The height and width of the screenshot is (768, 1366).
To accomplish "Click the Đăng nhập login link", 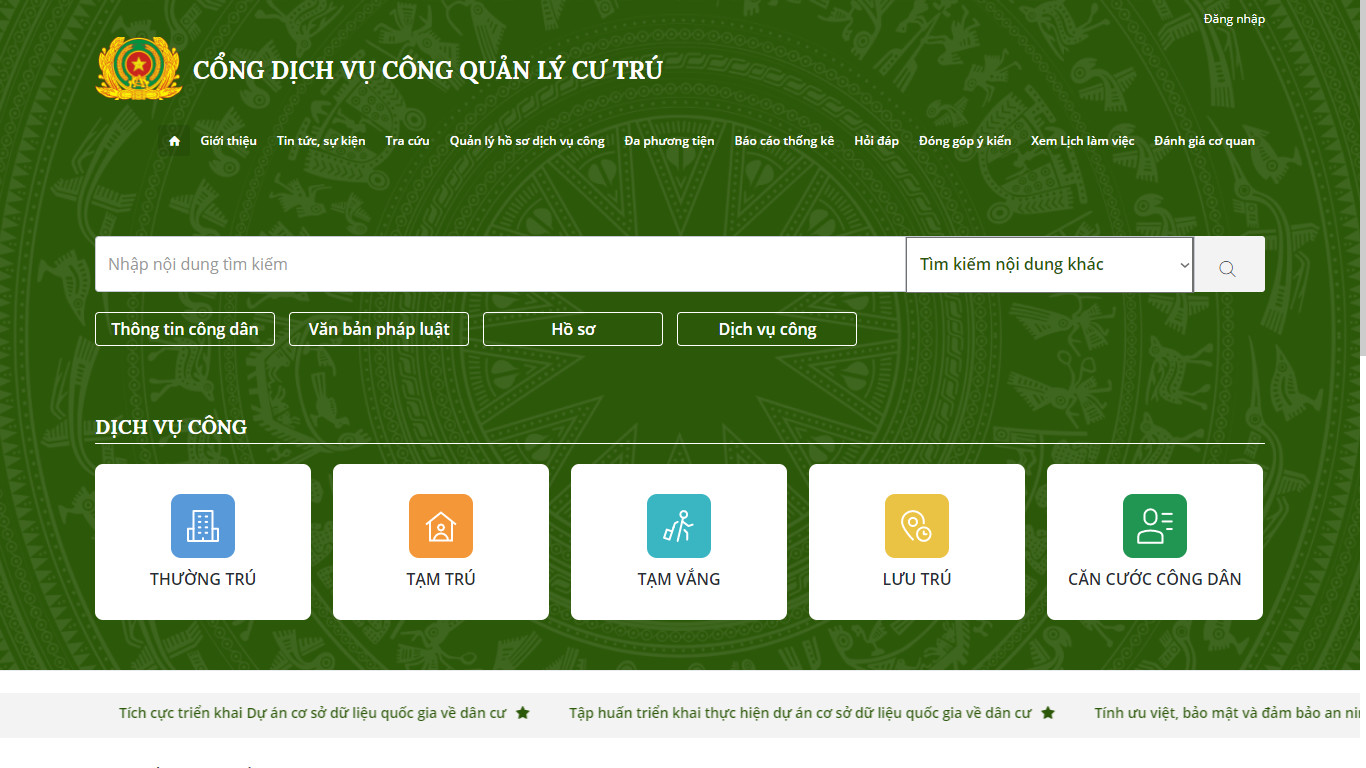I will 1234,19.
